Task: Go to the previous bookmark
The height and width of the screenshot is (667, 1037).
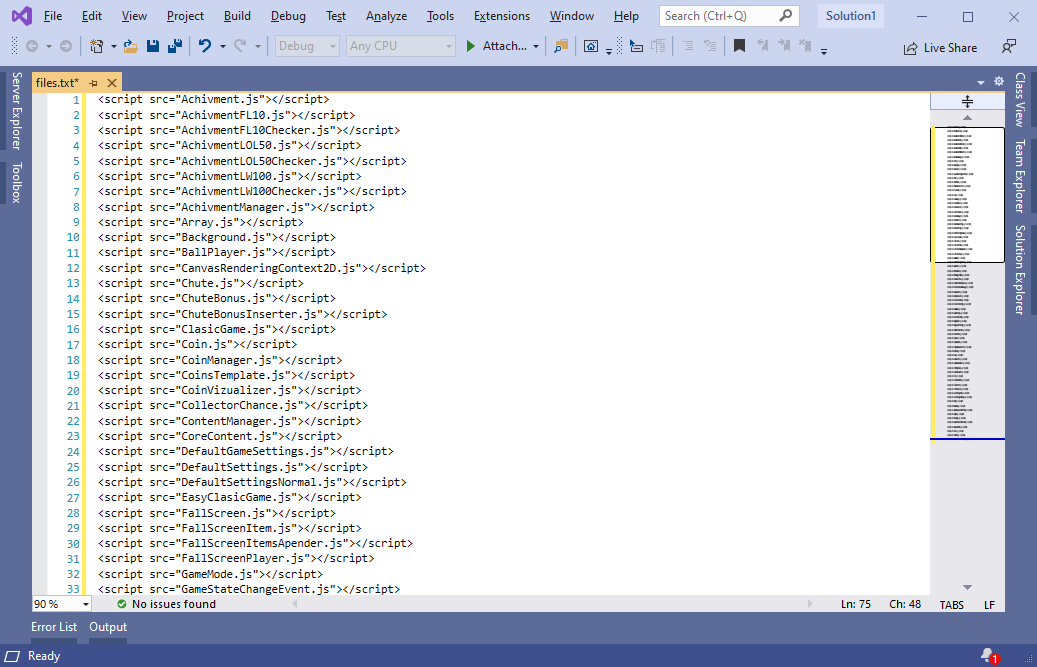Action: pyautogui.click(x=763, y=46)
